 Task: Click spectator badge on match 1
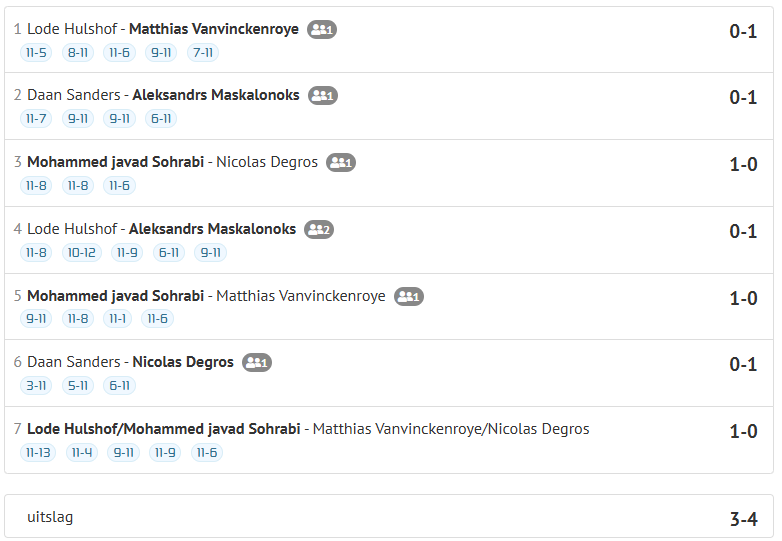point(321,30)
